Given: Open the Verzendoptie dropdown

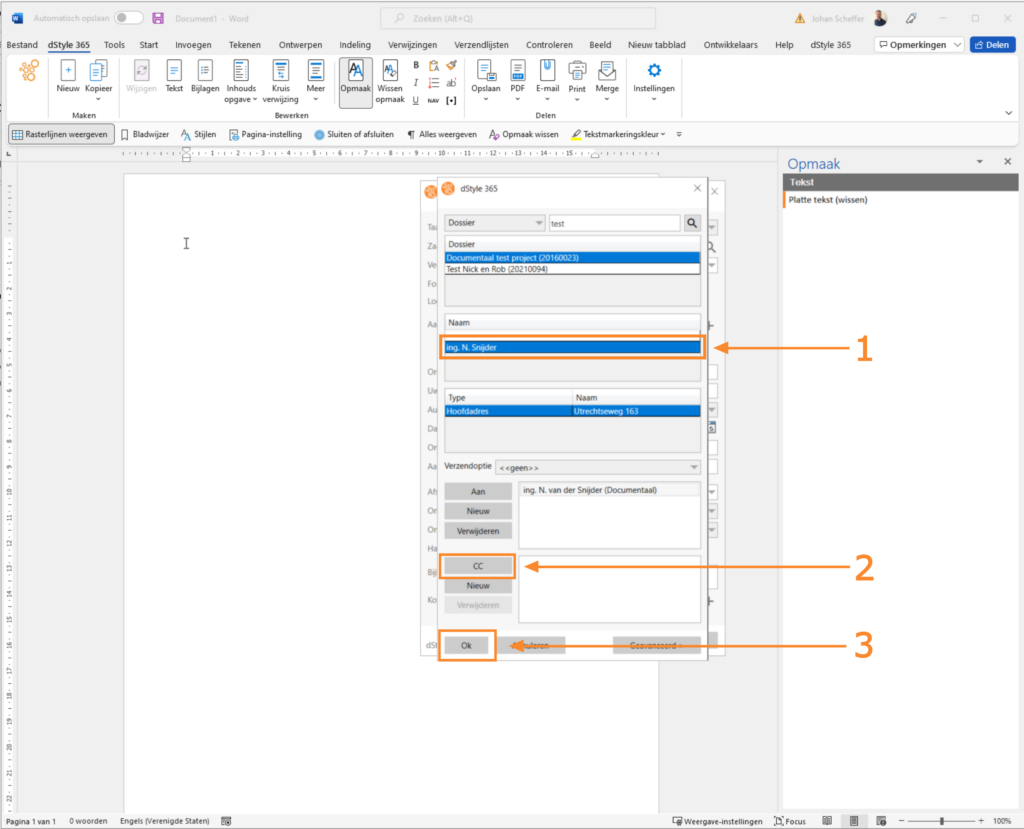Looking at the screenshot, I should tap(598, 467).
